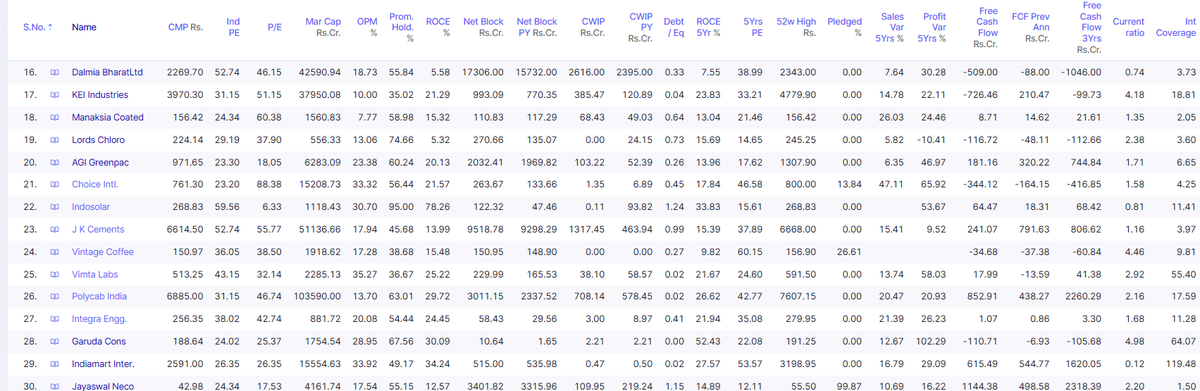
Task: Sort by Net Block PY header
Action: point(537,27)
